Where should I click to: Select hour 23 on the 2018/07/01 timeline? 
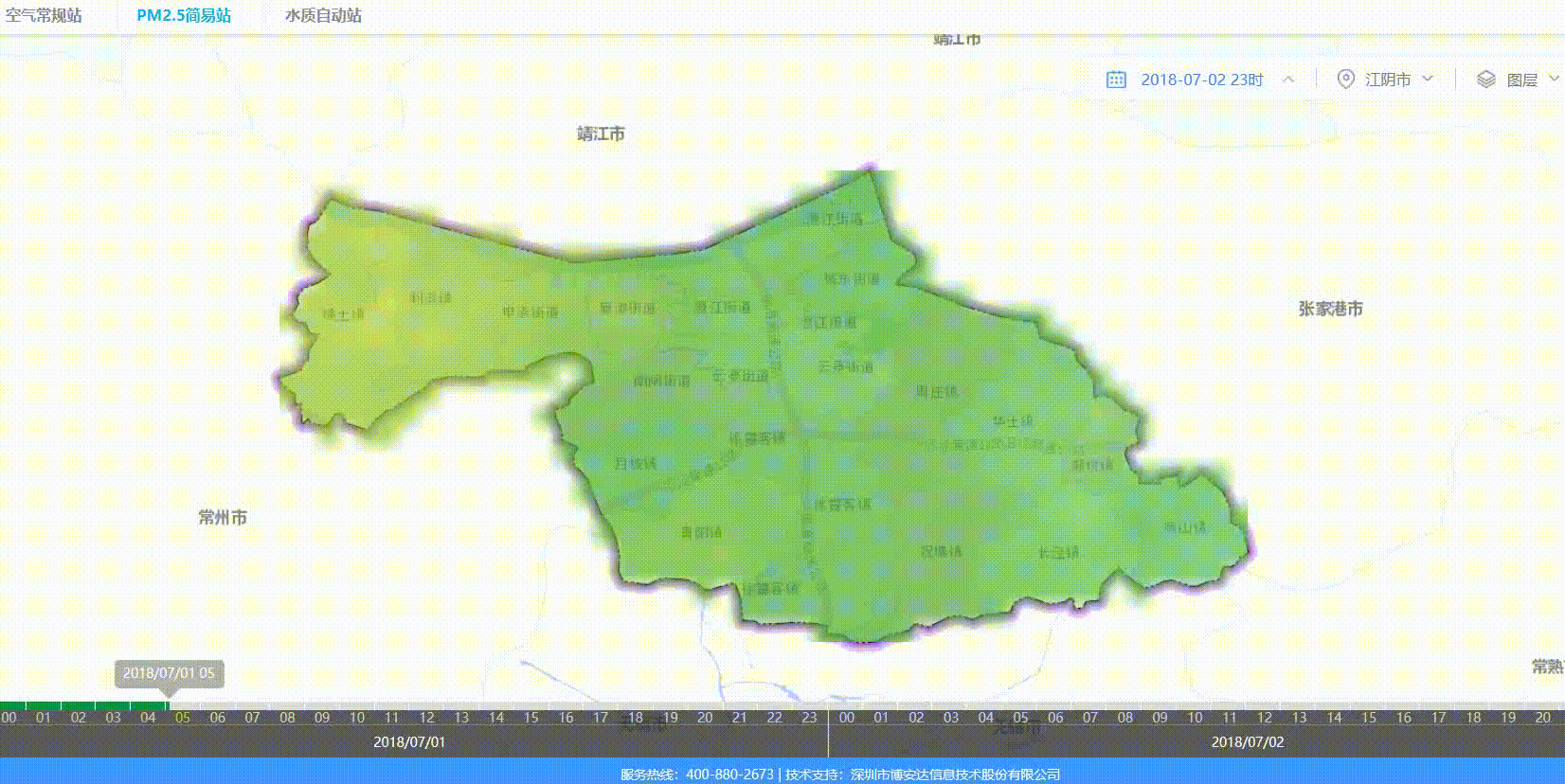coord(809,718)
